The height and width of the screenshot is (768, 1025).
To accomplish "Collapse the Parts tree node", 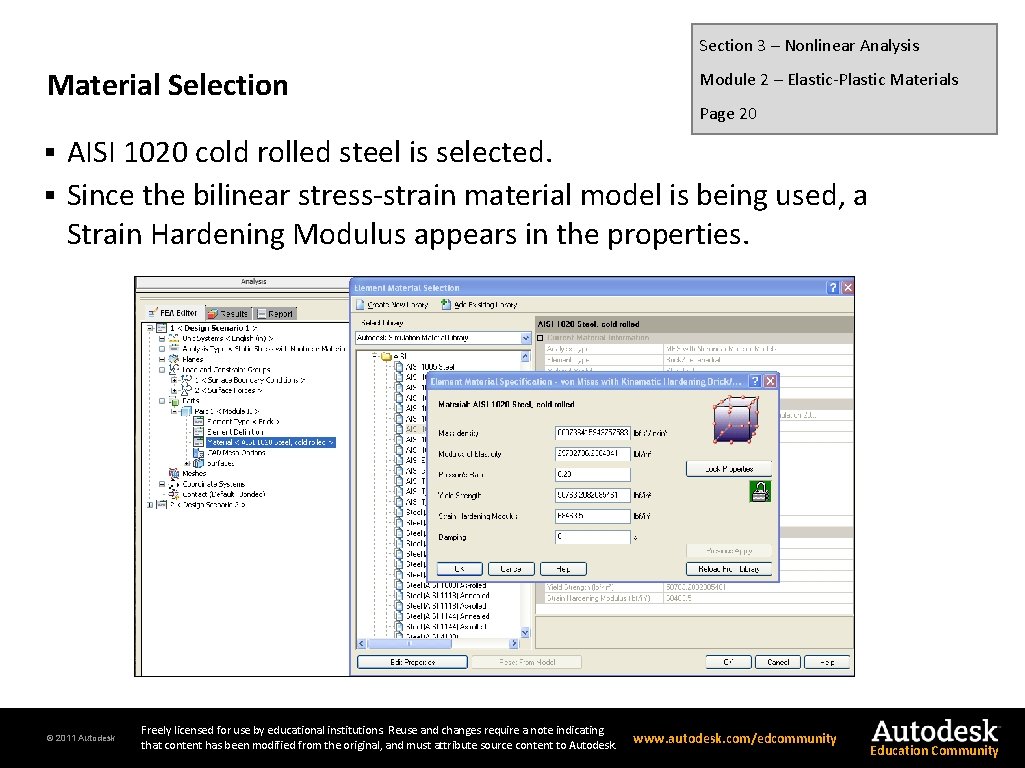I will click(161, 401).
